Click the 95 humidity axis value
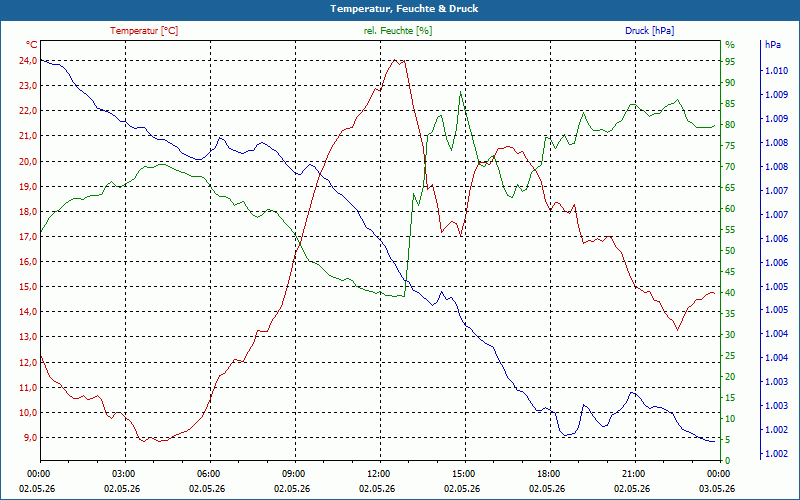800x500 pixels. coord(730,61)
